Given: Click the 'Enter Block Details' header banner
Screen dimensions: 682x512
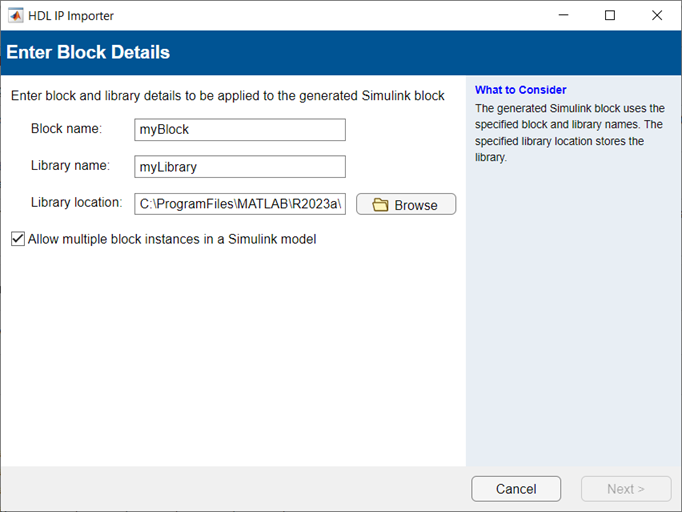Looking at the screenshot, I should pyautogui.click(x=89, y=53).
